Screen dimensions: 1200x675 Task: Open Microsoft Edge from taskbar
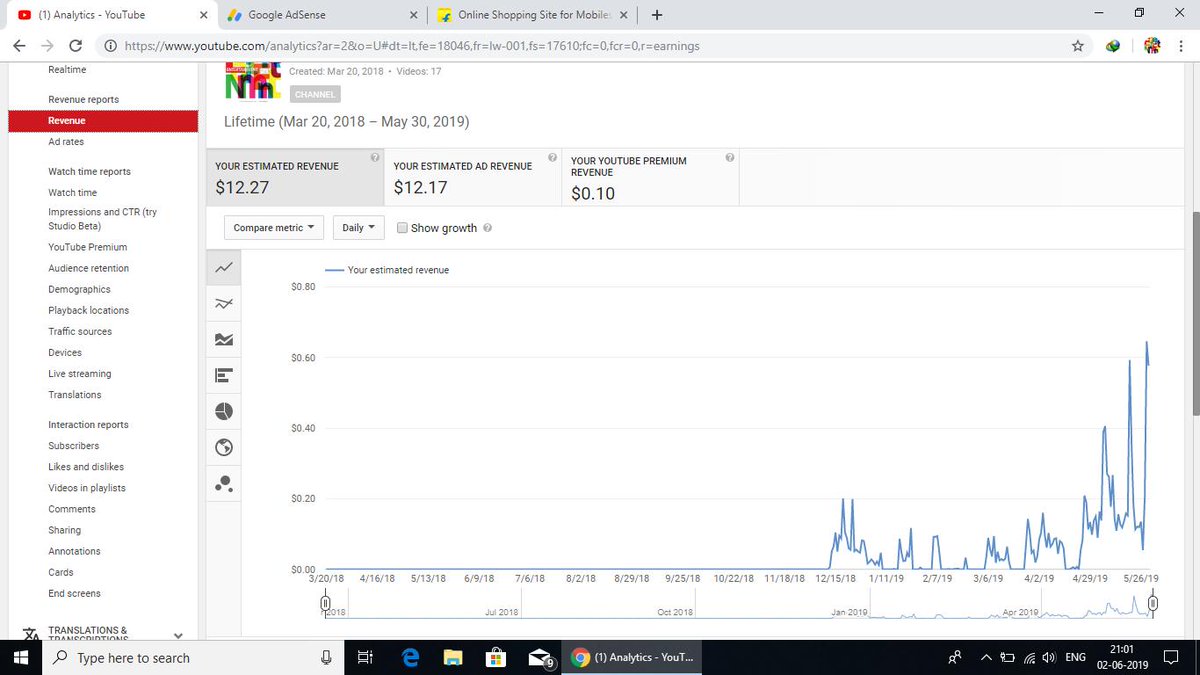[409, 658]
